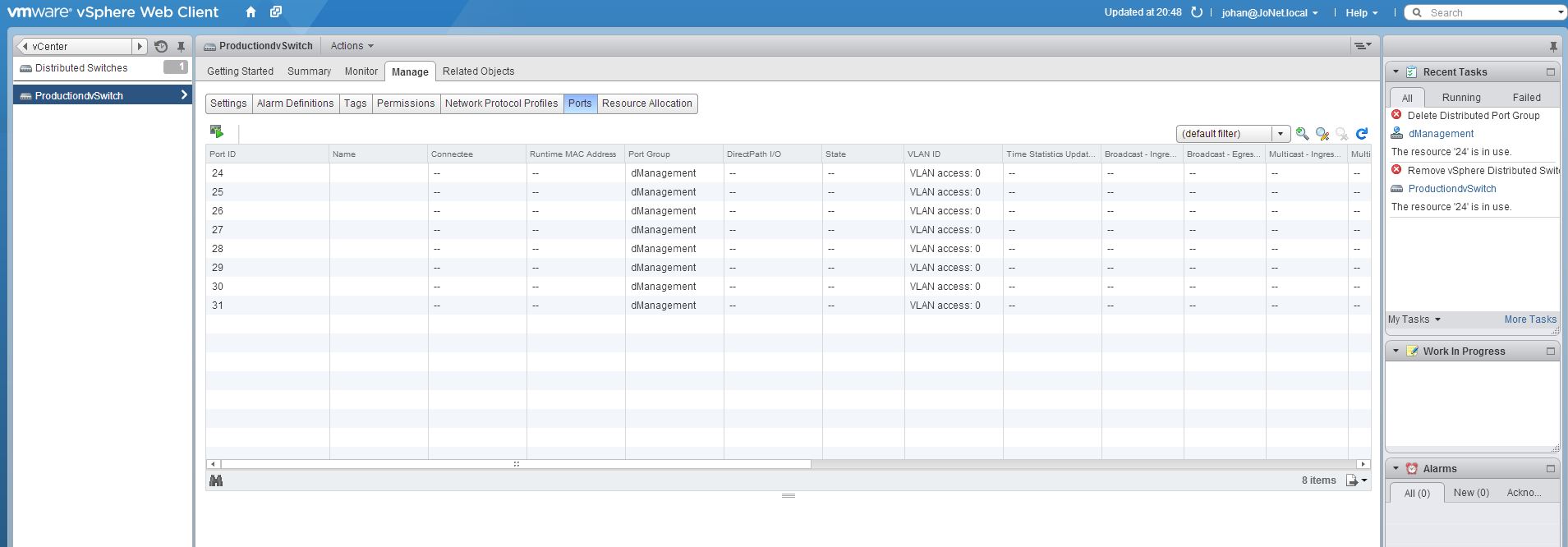This screenshot has height=547, width=1568.
Task: Show Running tasks in Recent Tasks
Action: click(1461, 97)
